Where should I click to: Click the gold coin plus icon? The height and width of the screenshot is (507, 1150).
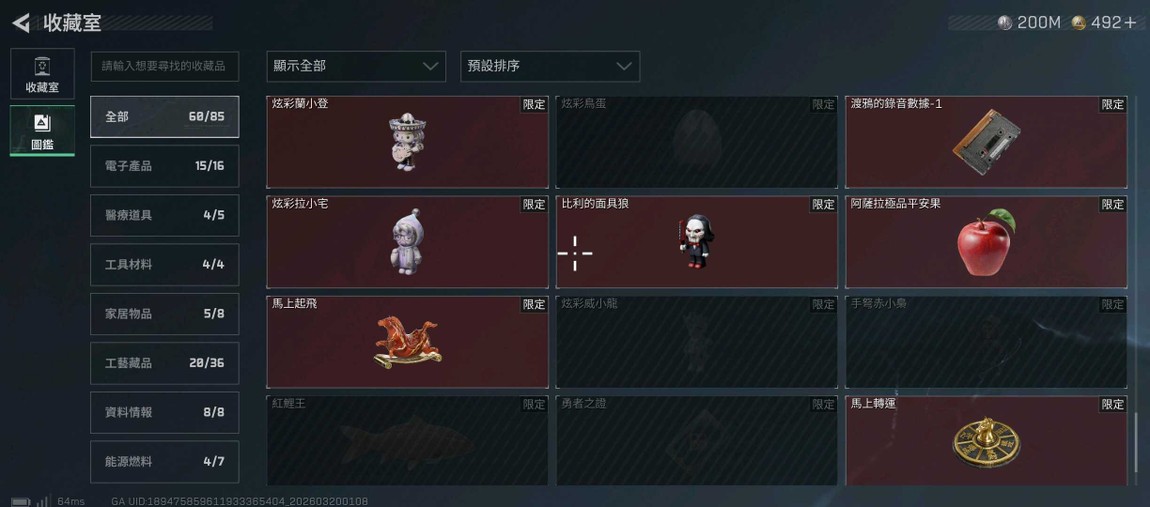click(1103, 23)
